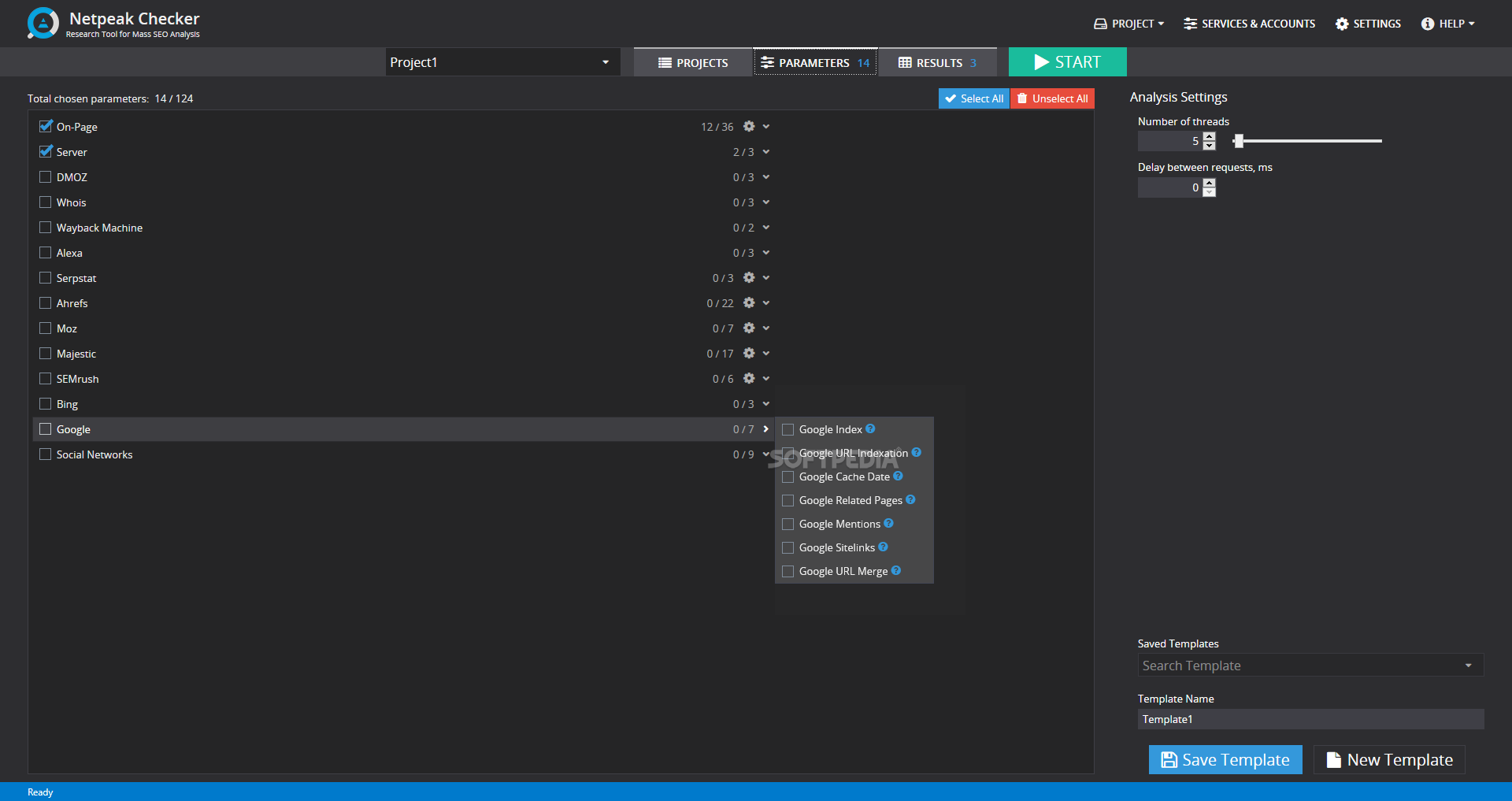Show help for Google Related Pages
1512x801 pixels.
click(x=910, y=499)
